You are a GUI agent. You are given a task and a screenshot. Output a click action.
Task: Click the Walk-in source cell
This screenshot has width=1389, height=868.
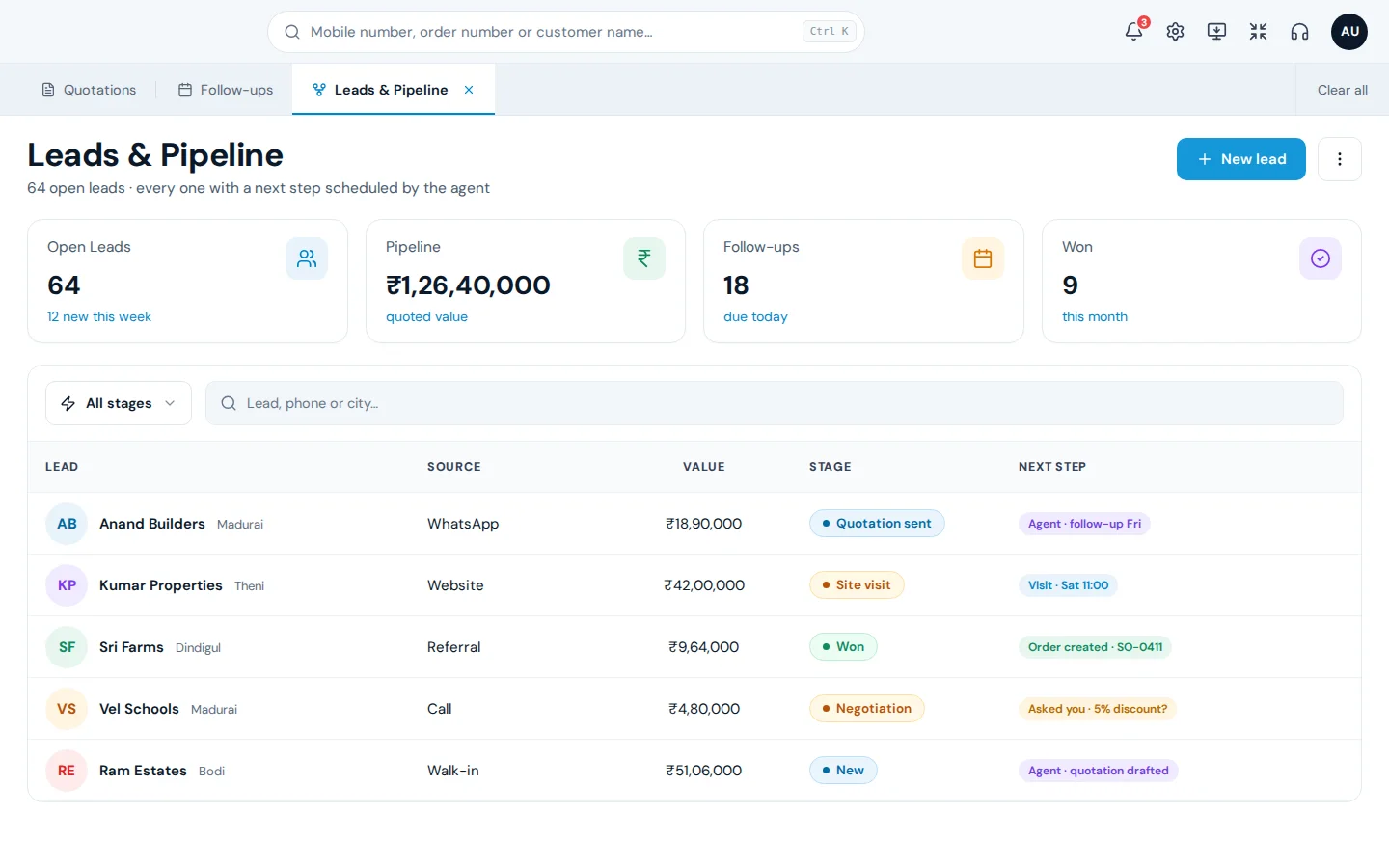tap(453, 771)
